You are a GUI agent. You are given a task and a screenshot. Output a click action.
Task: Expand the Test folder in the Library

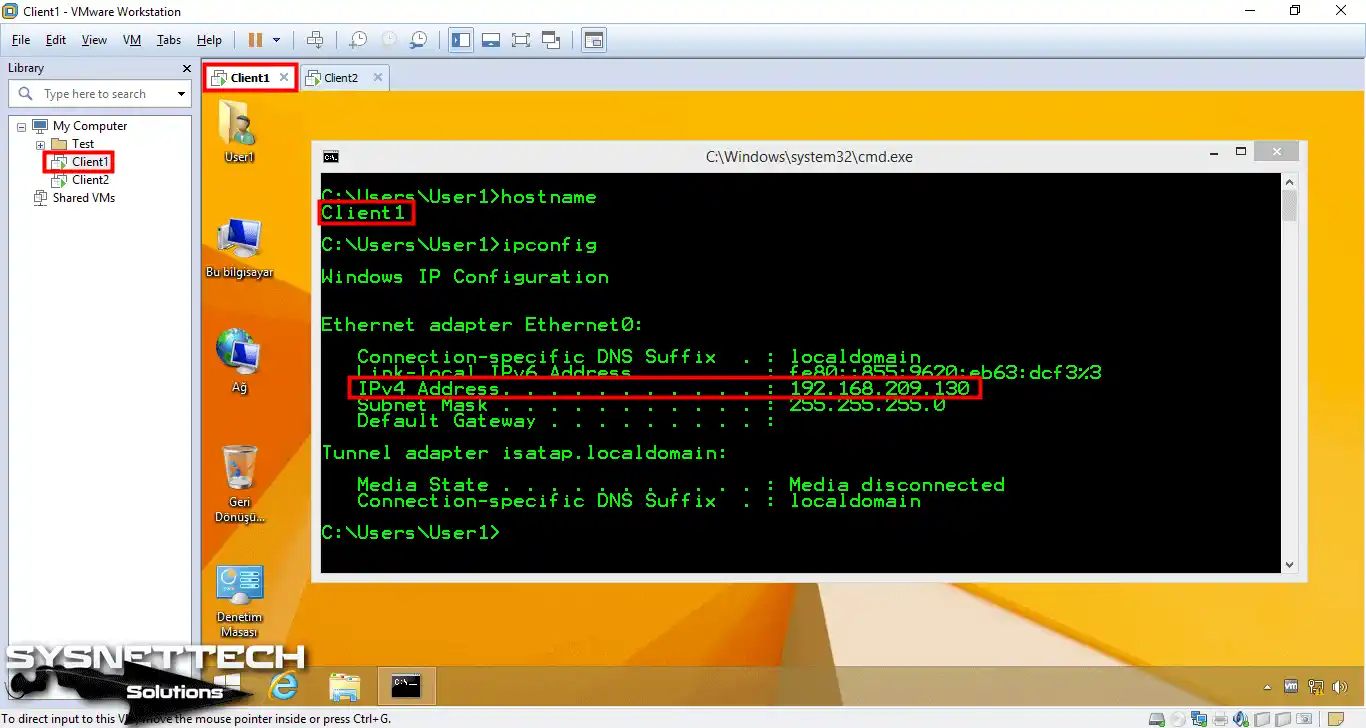38,143
